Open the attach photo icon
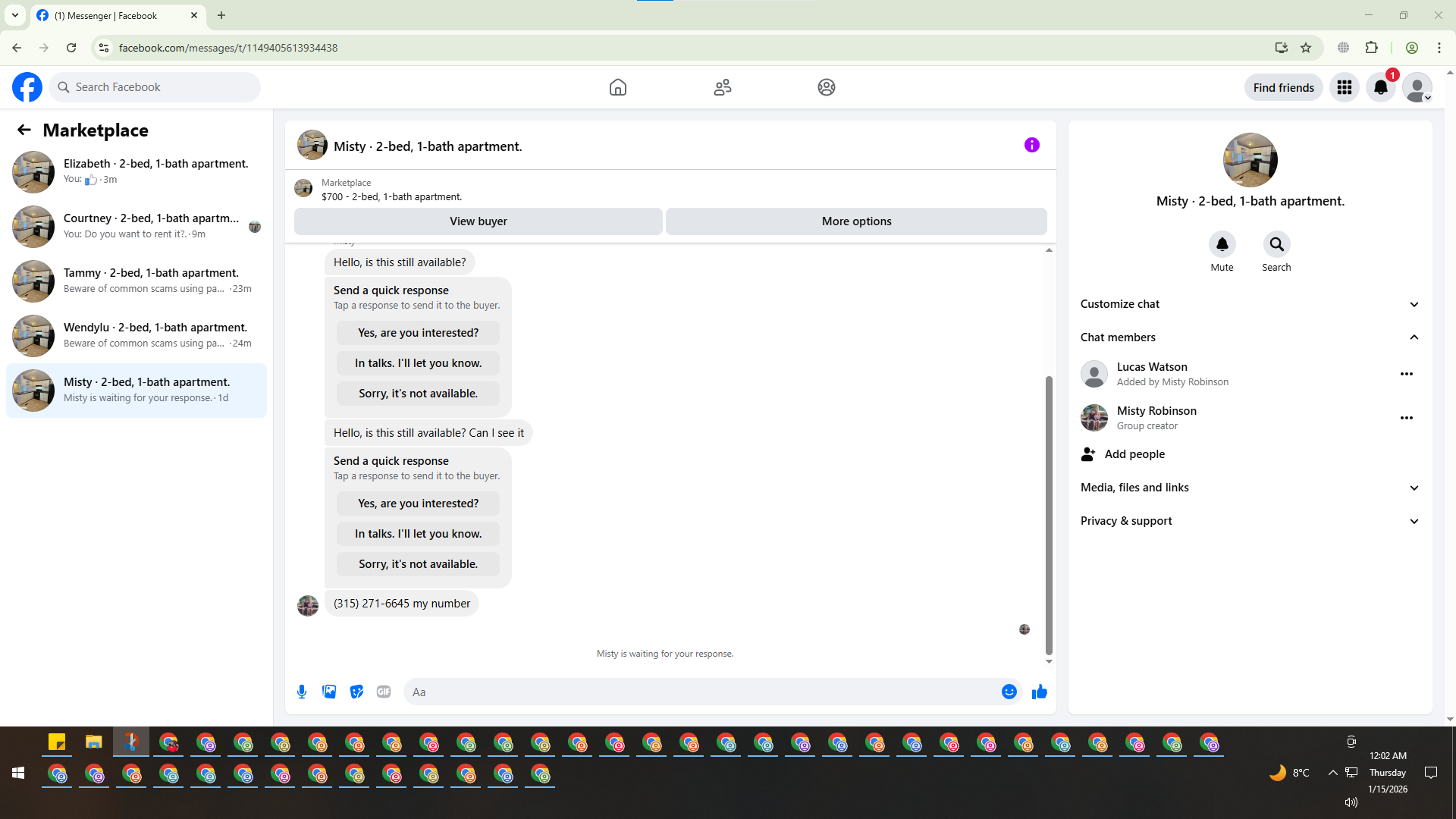 [329, 692]
